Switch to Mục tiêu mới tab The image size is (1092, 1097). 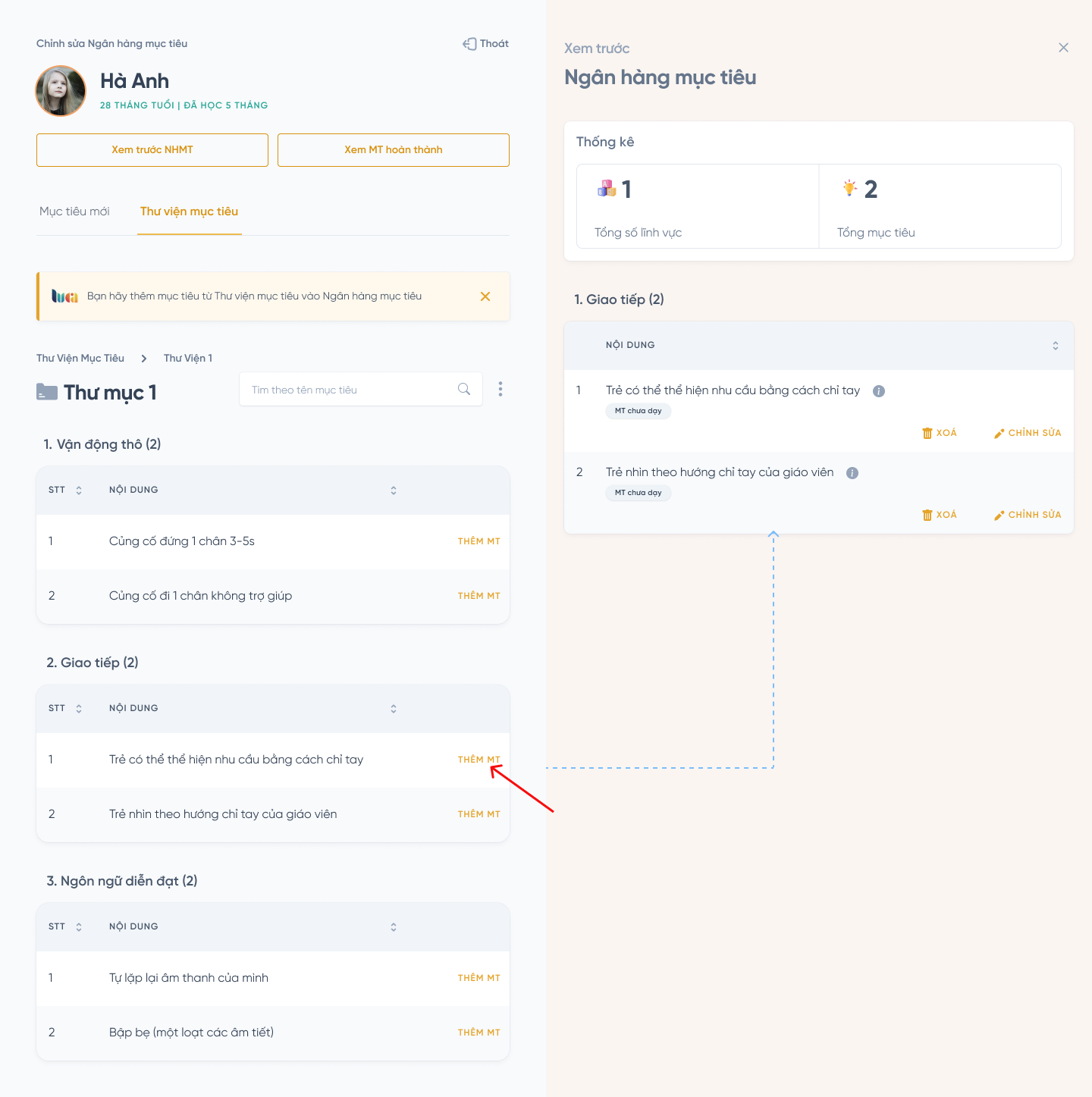[x=74, y=212]
